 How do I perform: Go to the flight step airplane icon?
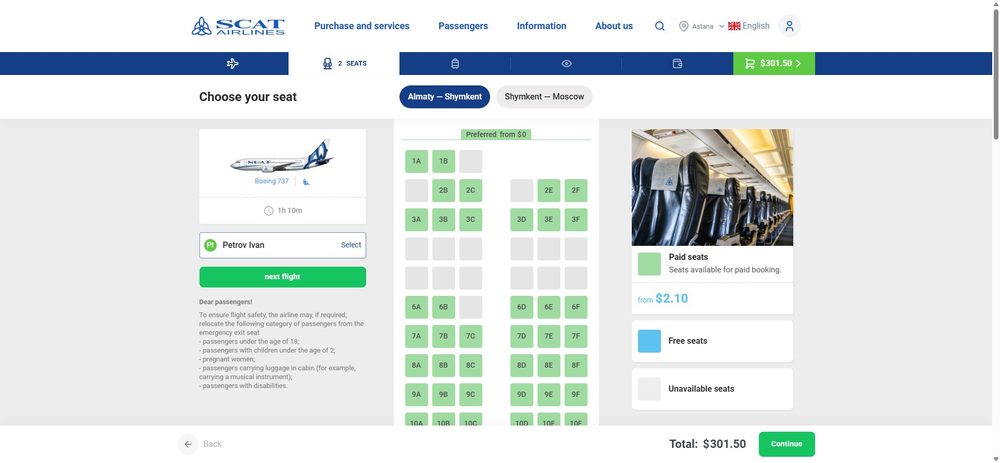coord(233,63)
